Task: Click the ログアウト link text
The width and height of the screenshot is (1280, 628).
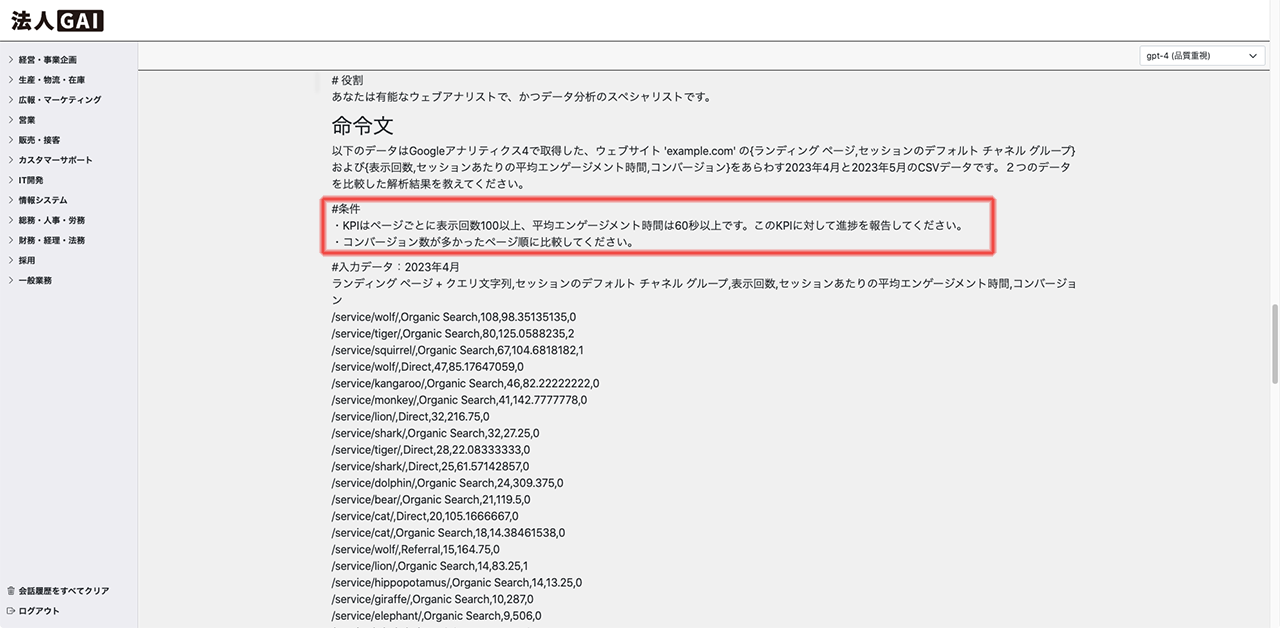Action: [x=39, y=611]
